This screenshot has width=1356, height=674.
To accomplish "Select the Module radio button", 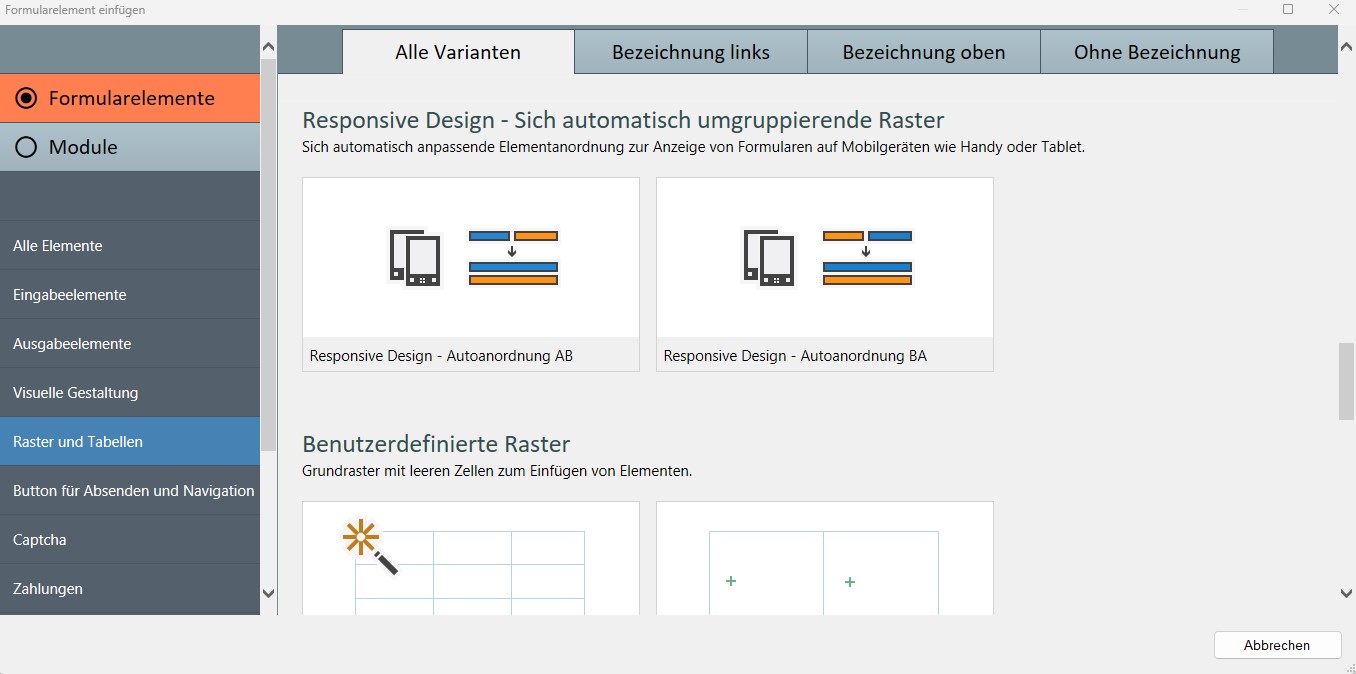I will click(27, 147).
